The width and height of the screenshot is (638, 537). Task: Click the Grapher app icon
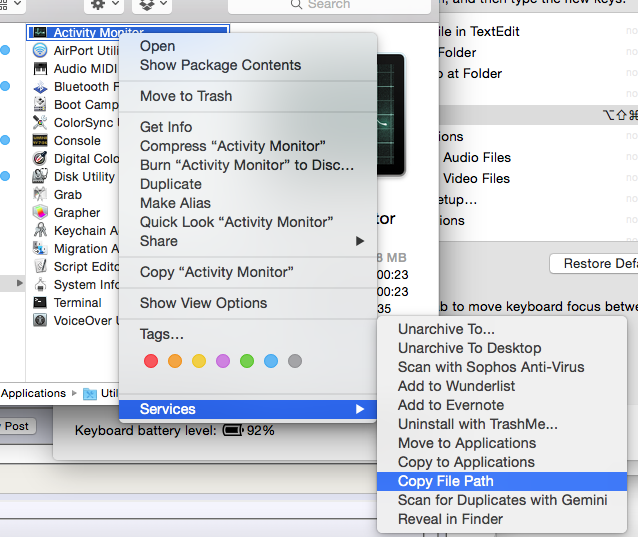point(40,212)
